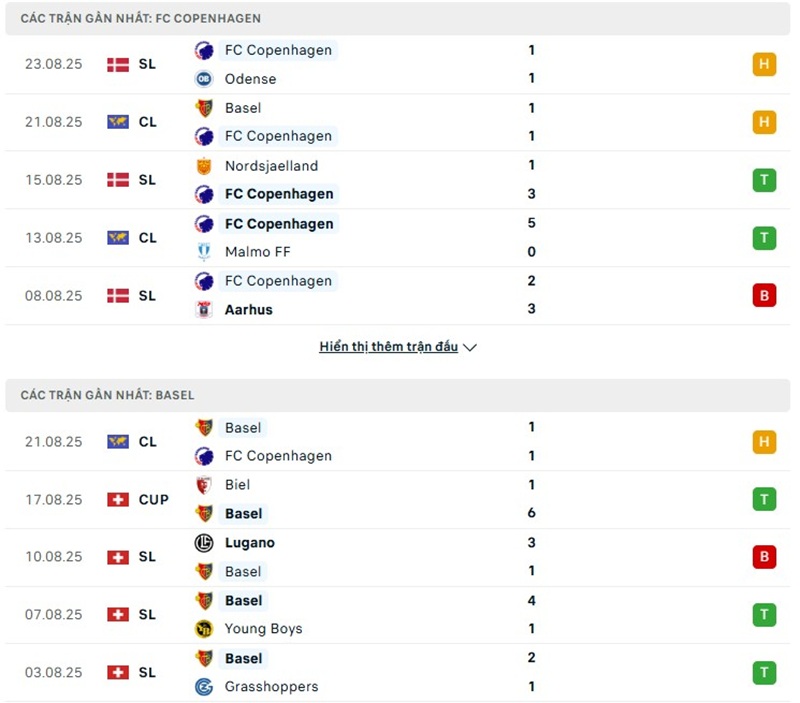Select the 'Các trận gần nhất: FC Copenhagen' header
This screenshot has height=703, width=800.
point(140,19)
